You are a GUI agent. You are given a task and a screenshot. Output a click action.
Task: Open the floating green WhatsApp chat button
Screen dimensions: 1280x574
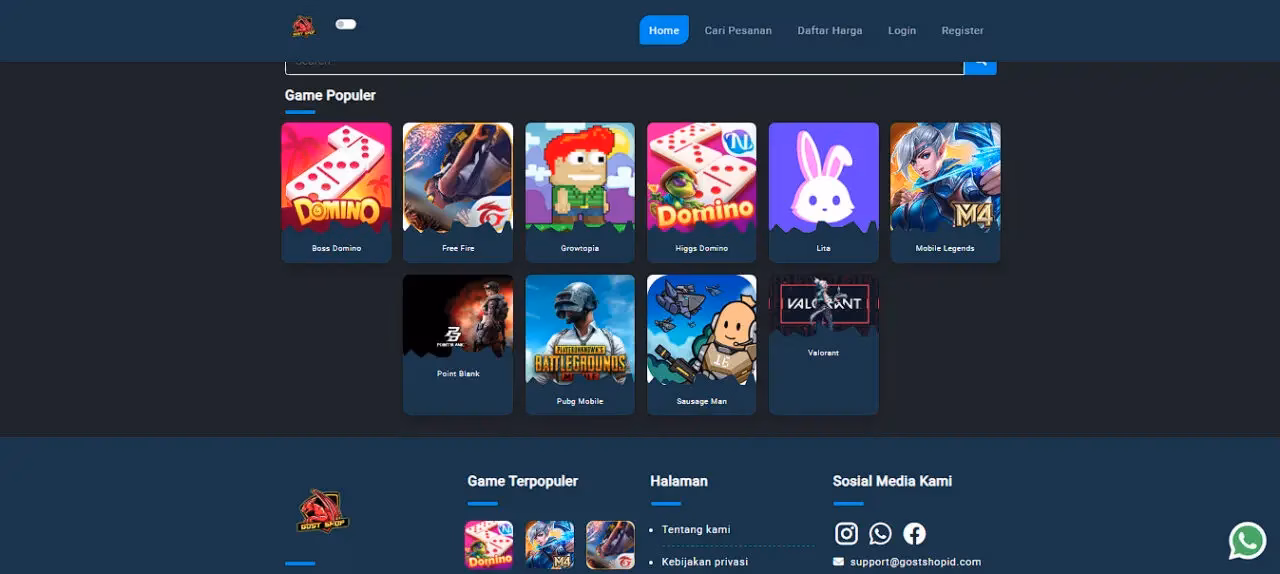[1248, 541]
